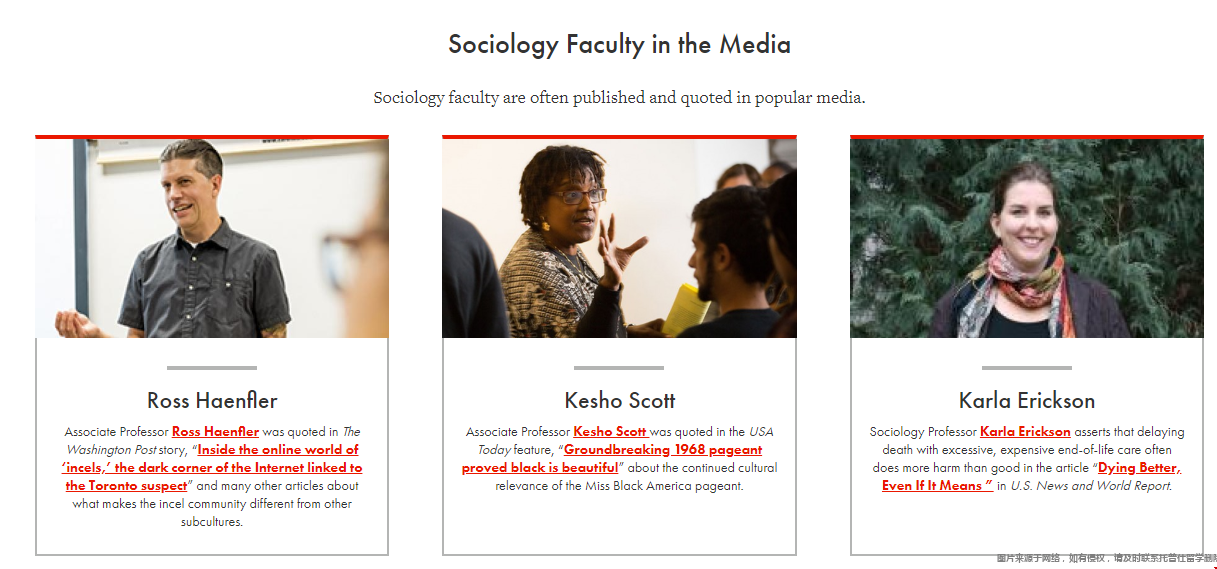Visit the red Karla Erickson profile link
The image size is (1217, 569).
point(1025,432)
